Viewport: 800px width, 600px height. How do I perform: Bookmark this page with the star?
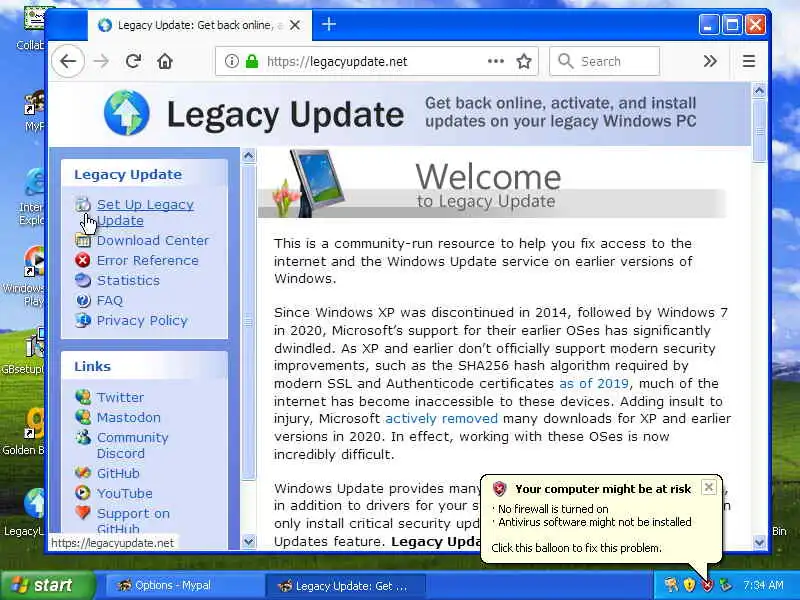pyautogui.click(x=524, y=61)
